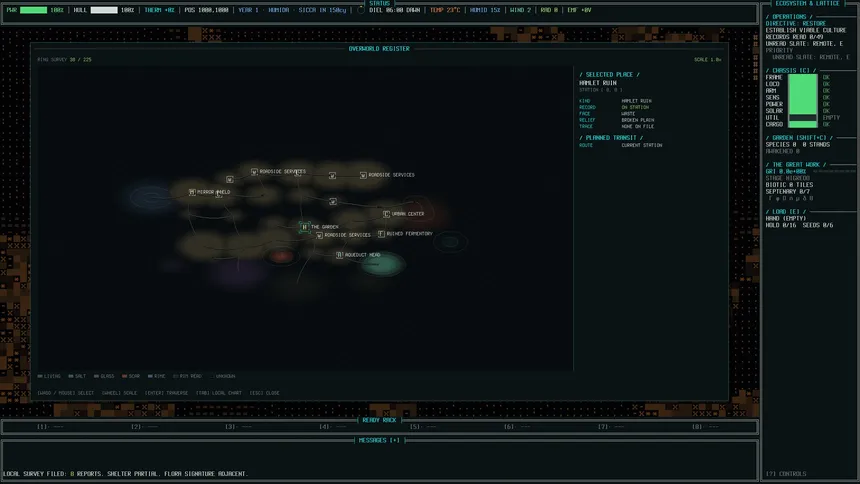
Task: Select The Garden station marker
Action: pyautogui.click(x=304, y=227)
